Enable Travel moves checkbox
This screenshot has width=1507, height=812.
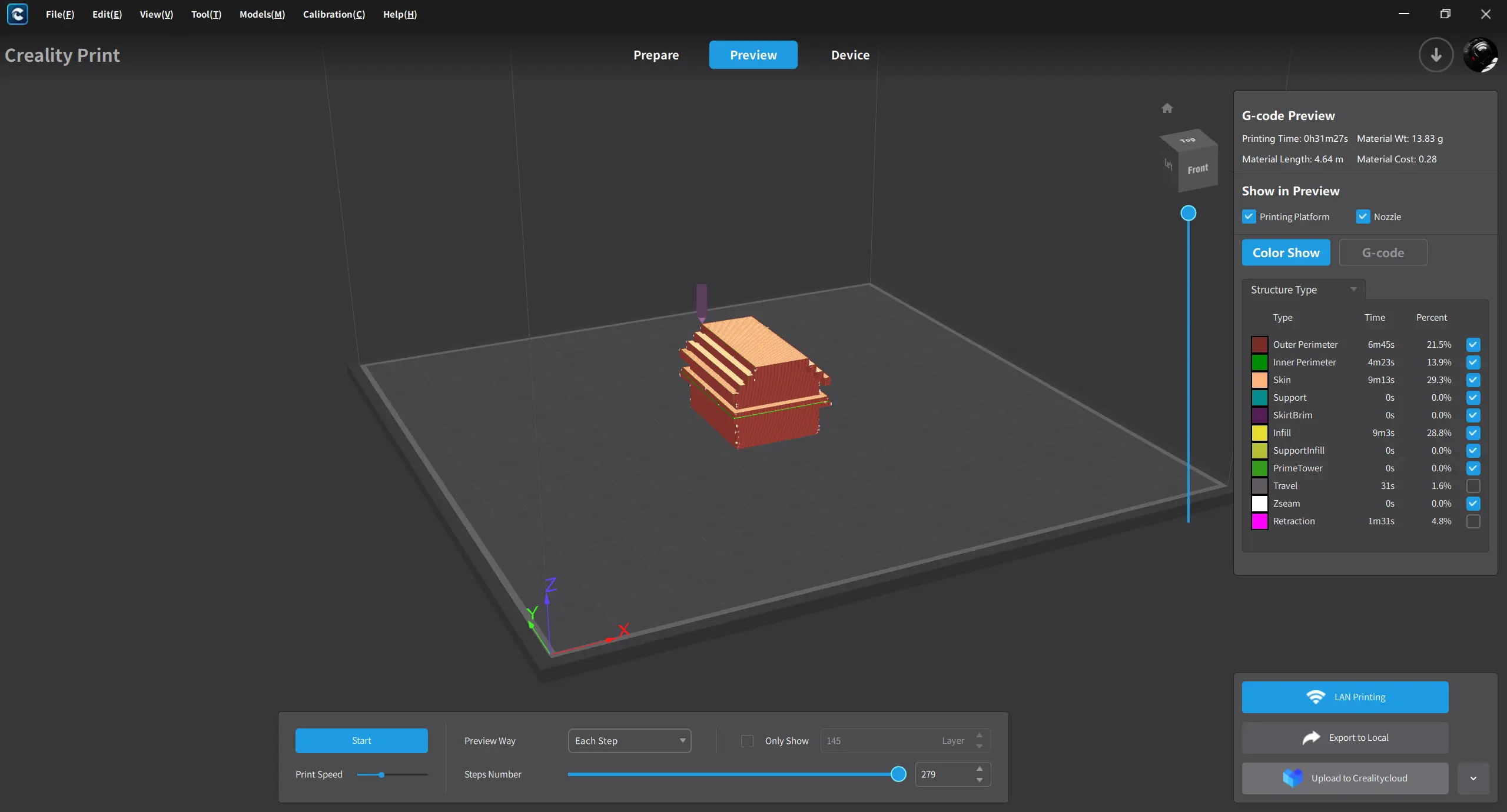1473,486
